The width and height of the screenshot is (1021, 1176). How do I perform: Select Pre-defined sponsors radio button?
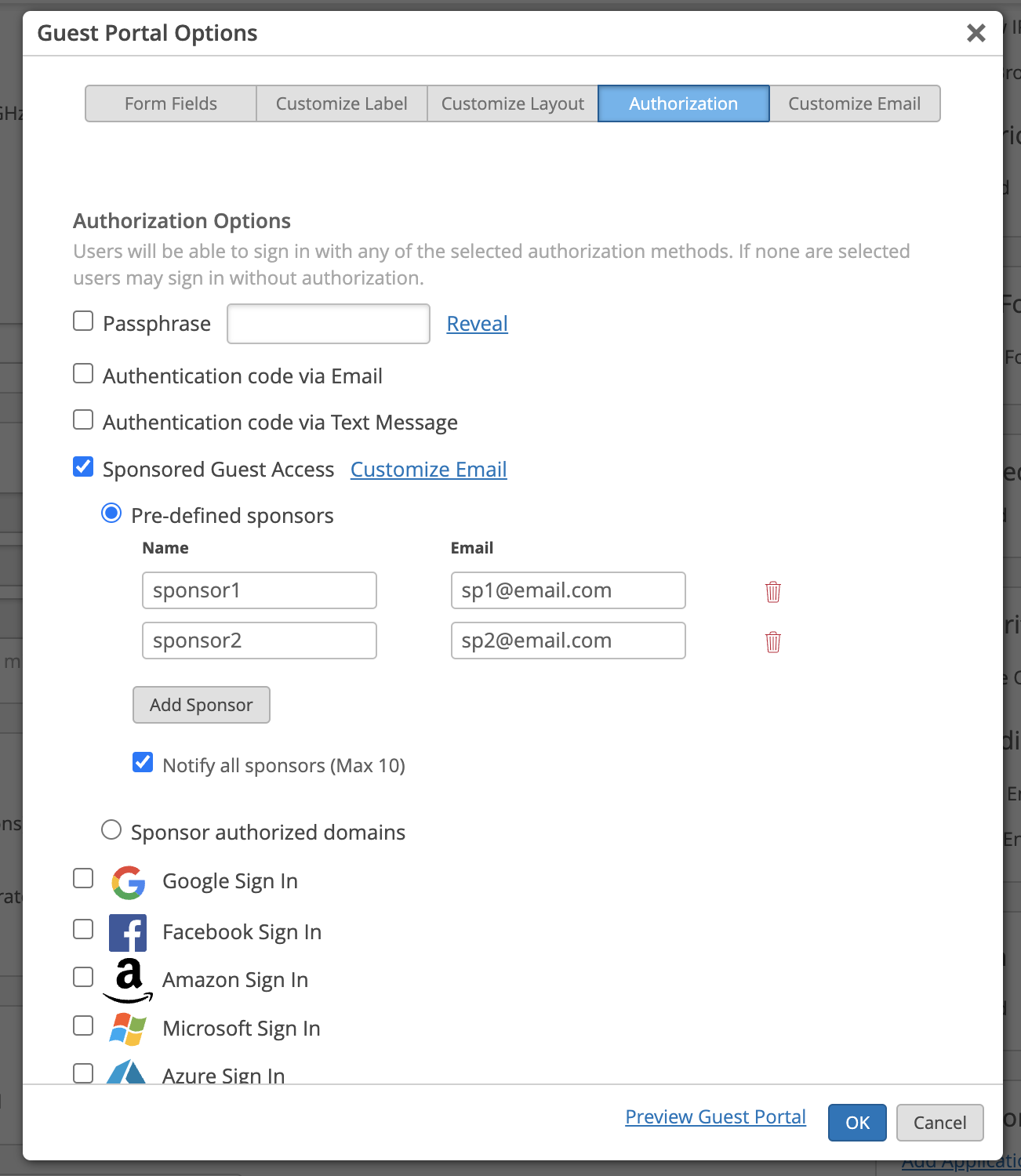(x=111, y=514)
